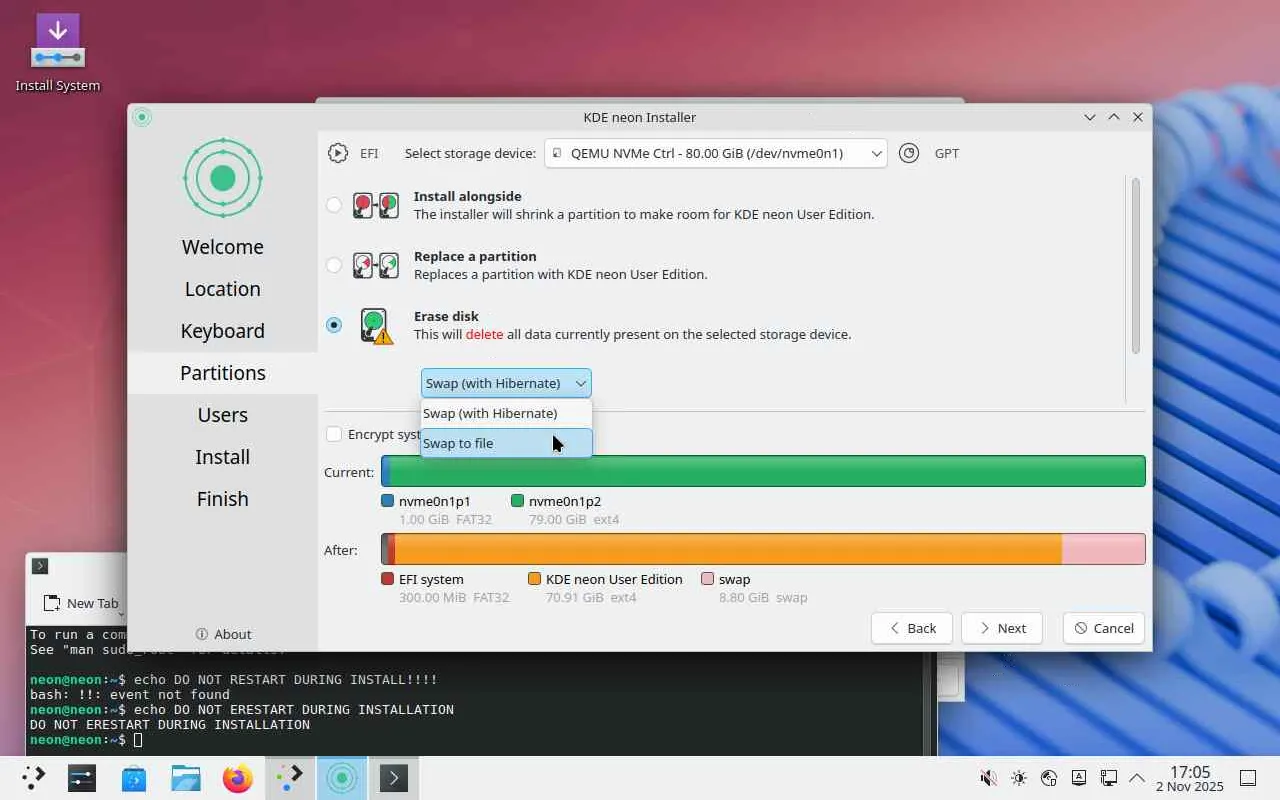The image size is (1280, 800).
Task: Click the "8.80 GiB swap" size text
Action: pos(763,598)
